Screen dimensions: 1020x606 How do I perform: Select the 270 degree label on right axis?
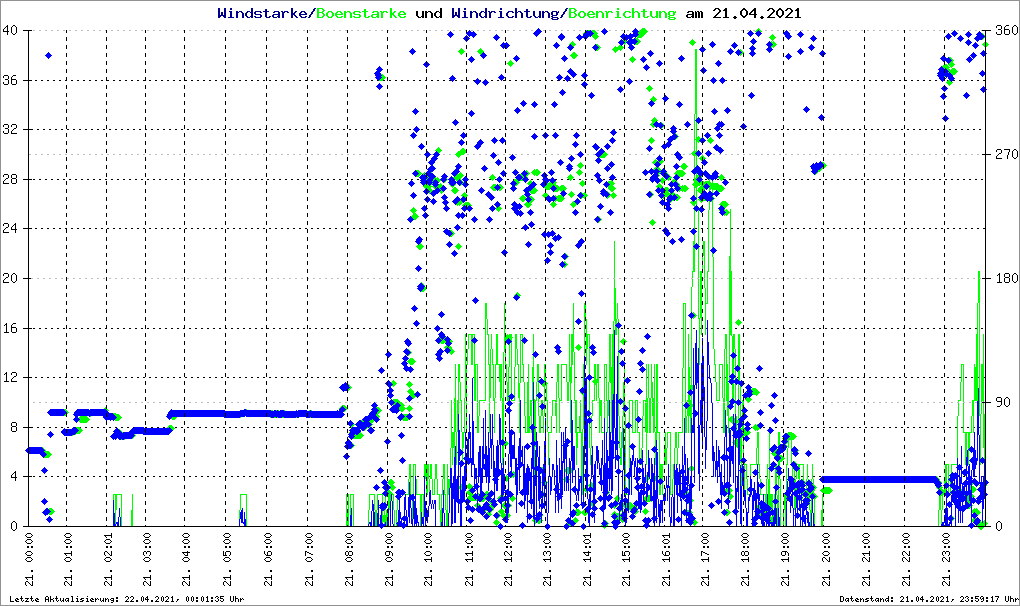(1004, 154)
